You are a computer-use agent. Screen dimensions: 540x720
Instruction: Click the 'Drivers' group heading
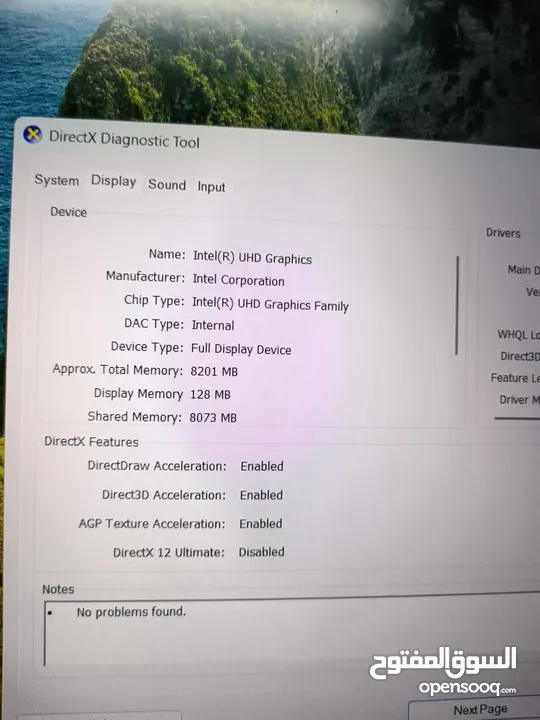[x=503, y=233]
